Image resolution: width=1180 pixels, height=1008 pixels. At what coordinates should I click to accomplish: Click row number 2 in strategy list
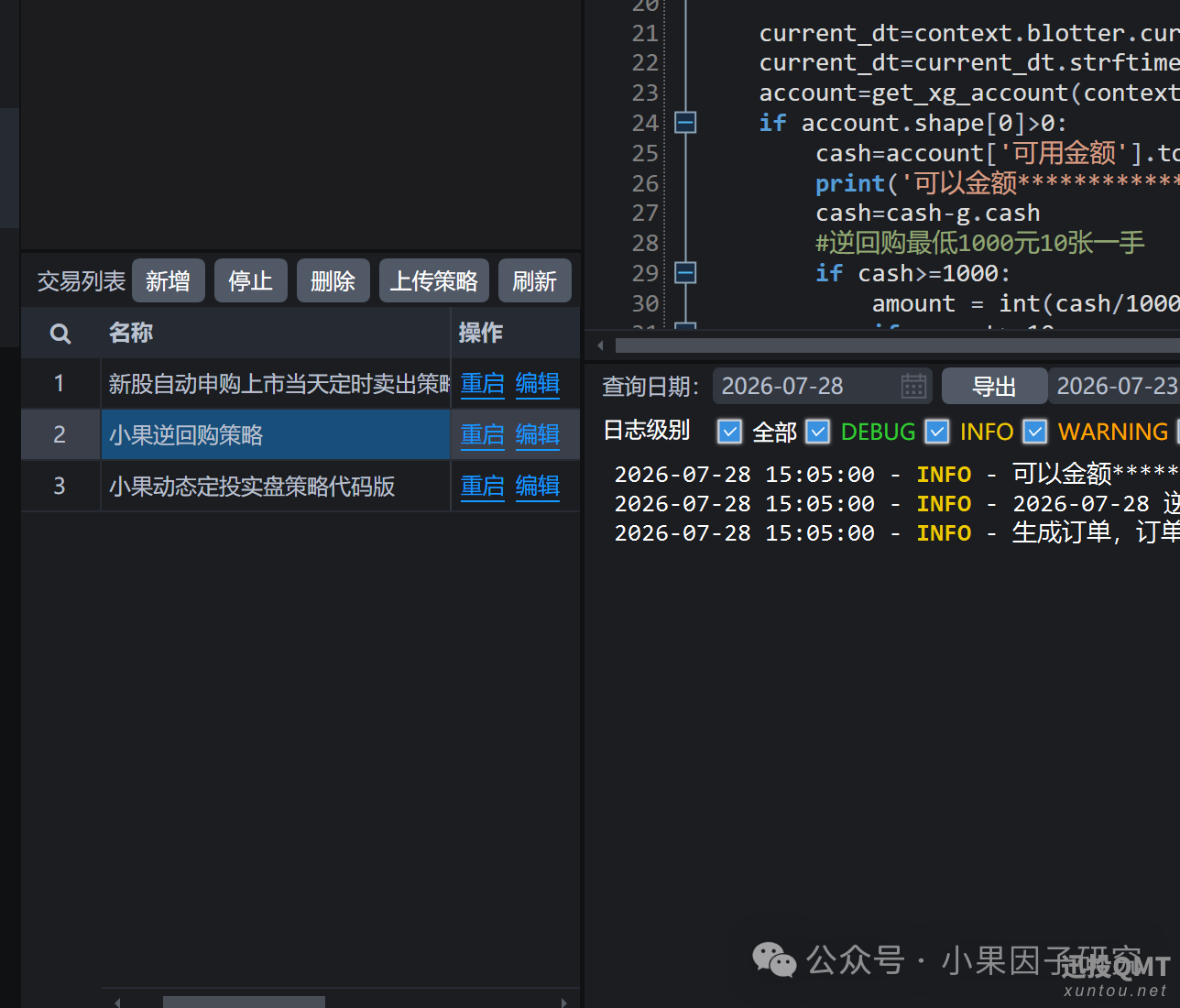[60, 434]
